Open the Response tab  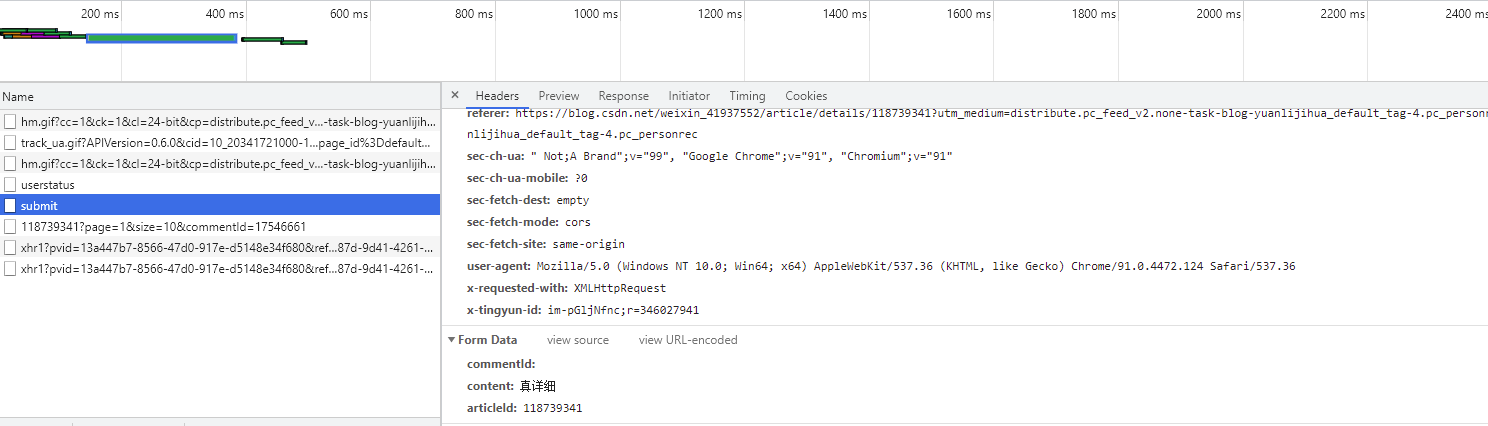(623, 96)
